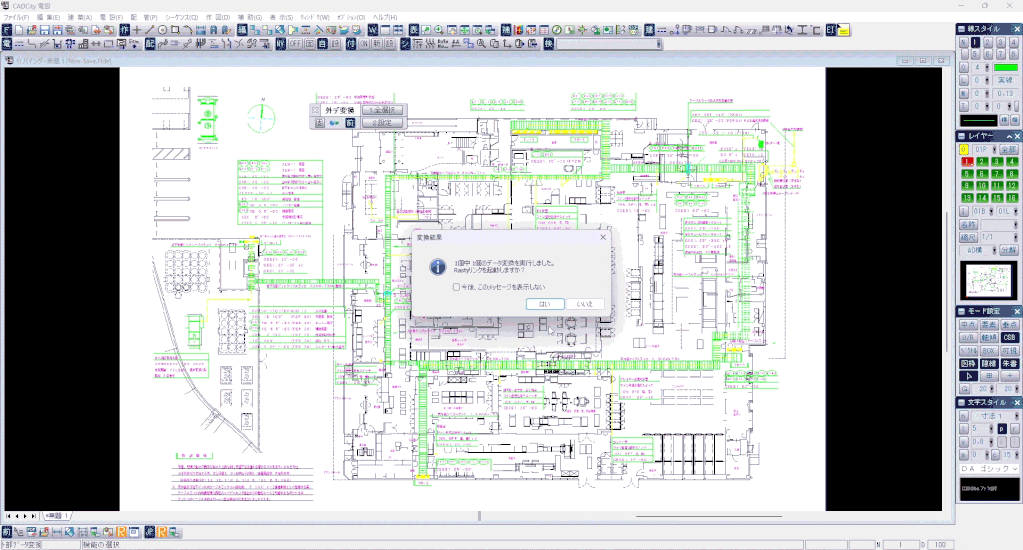Click the zoom in magnifier icon
The width and height of the screenshot is (1023, 550).
(438, 30)
